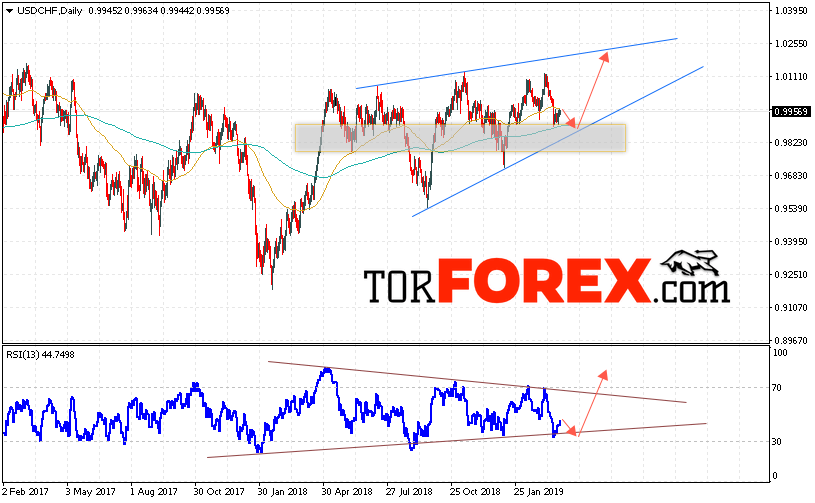Pick price level 0.92510 on the scale
The width and height of the screenshot is (815, 503).
(791, 275)
